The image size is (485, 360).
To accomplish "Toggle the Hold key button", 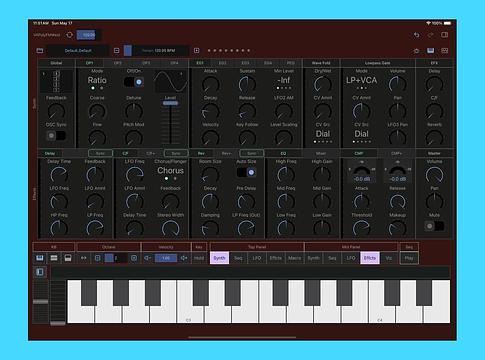I will (x=199, y=258).
